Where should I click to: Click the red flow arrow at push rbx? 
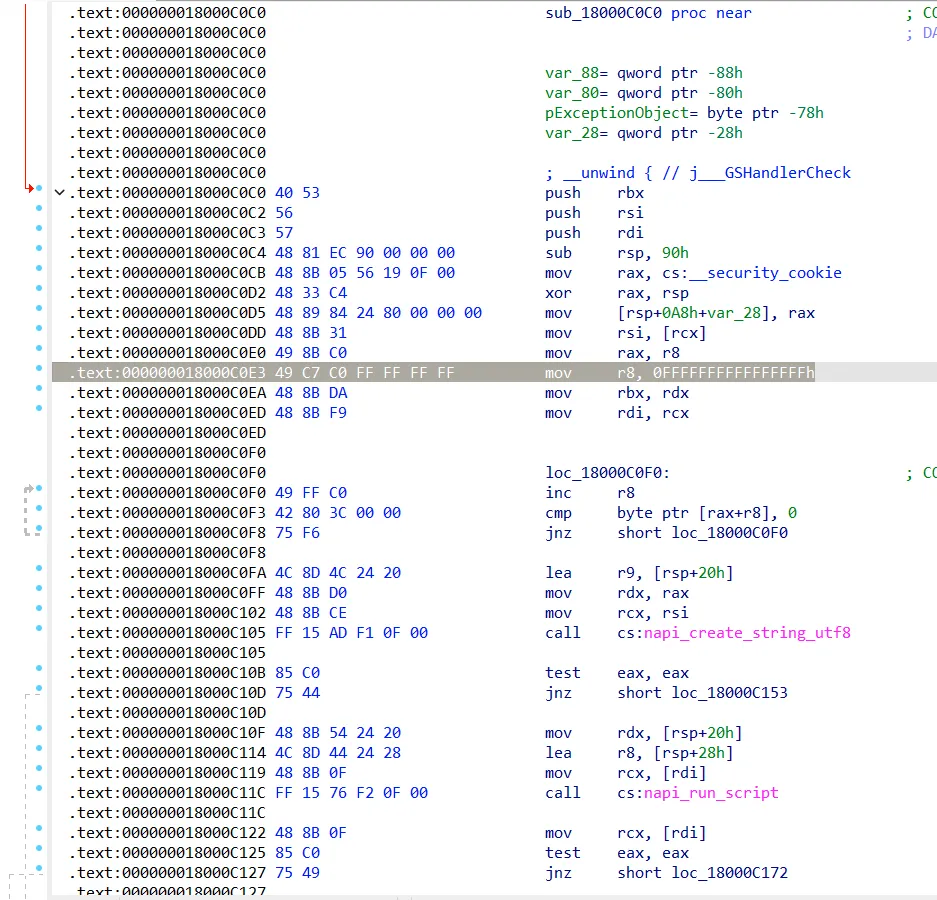click(30, 188)
